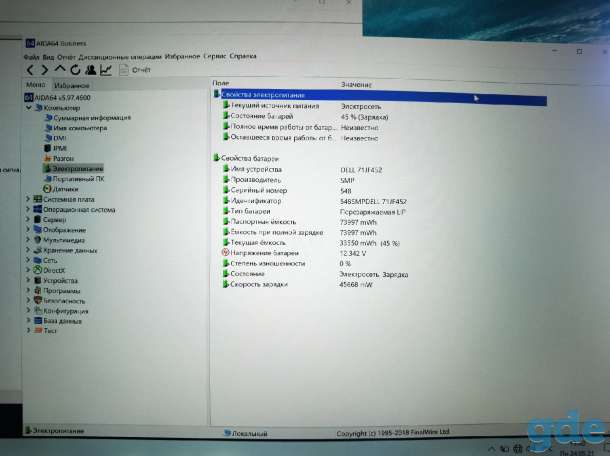Click Локальный in the status bar
The height and width of the screenshot is (456, 610).
[x=246, y=433]
